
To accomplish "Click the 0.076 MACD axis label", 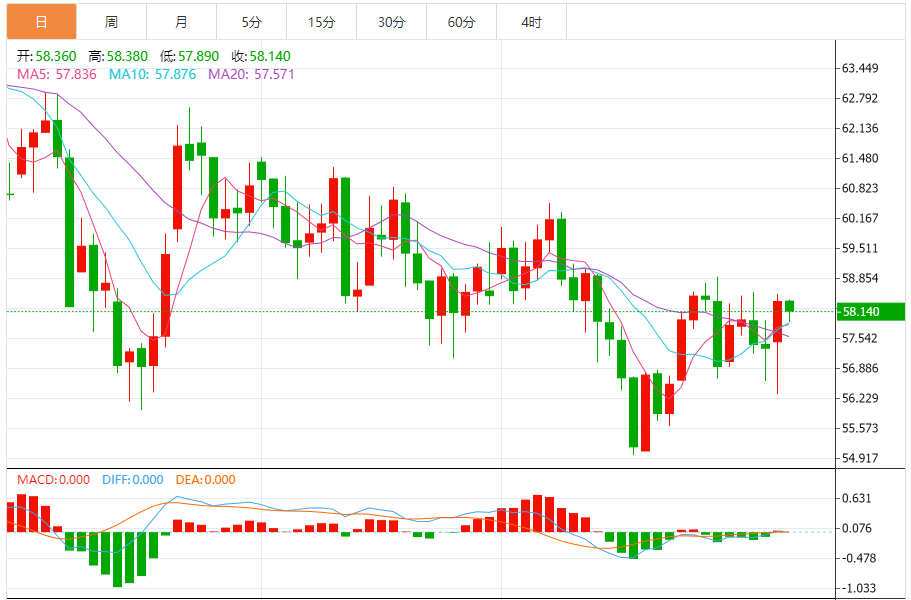I will pos(857,529).
